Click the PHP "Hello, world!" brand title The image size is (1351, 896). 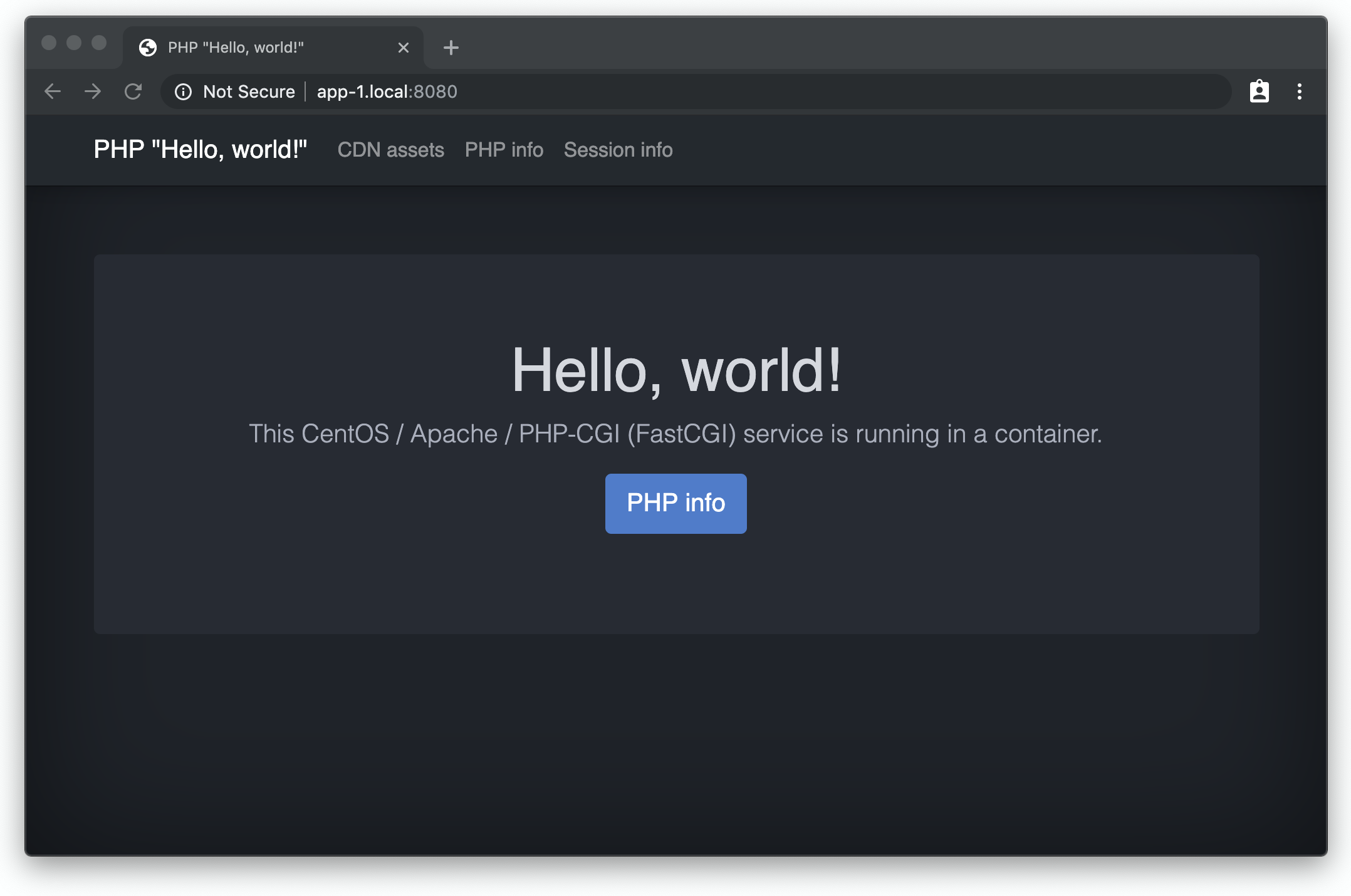(200, 150)
